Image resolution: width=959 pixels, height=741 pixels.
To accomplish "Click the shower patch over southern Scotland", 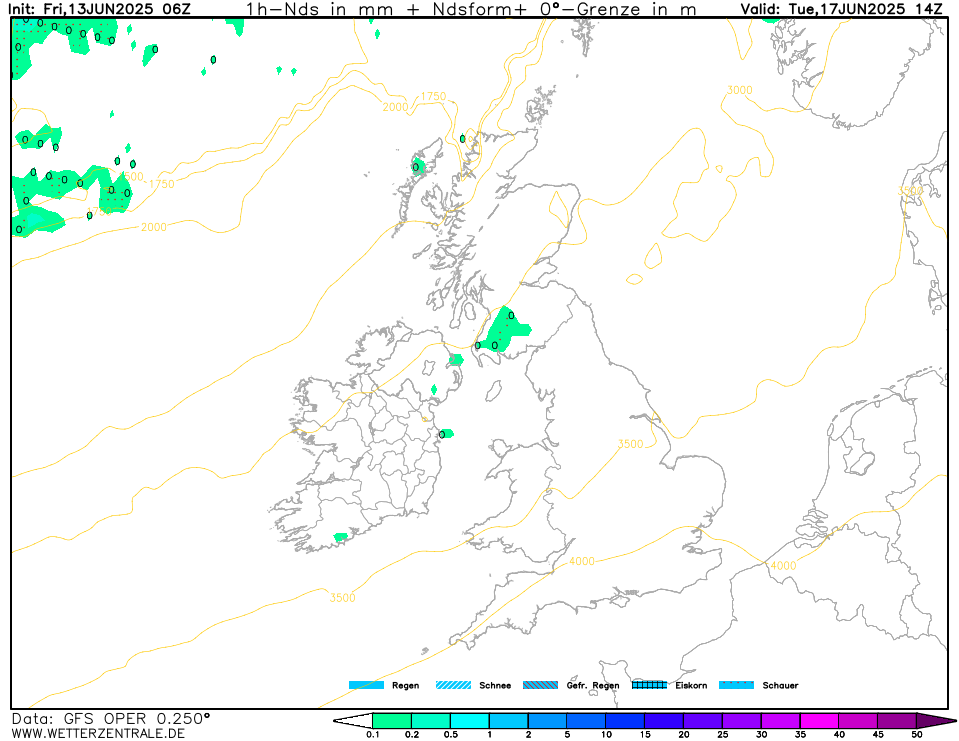I will pyautogui.click(x=503, y=330).
